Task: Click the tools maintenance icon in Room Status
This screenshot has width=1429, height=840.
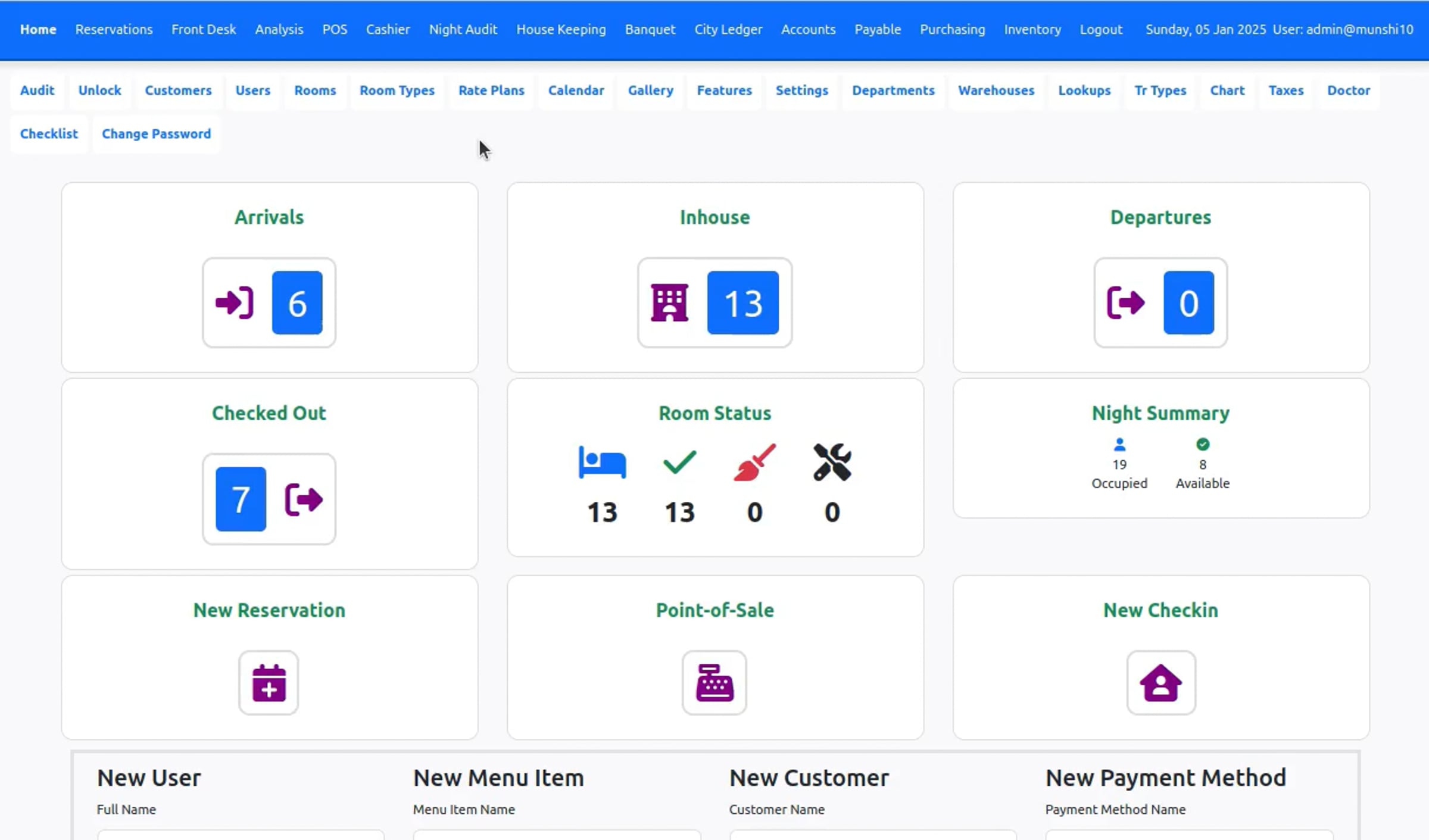Action: pyautogui.click(x=832, y=462)
